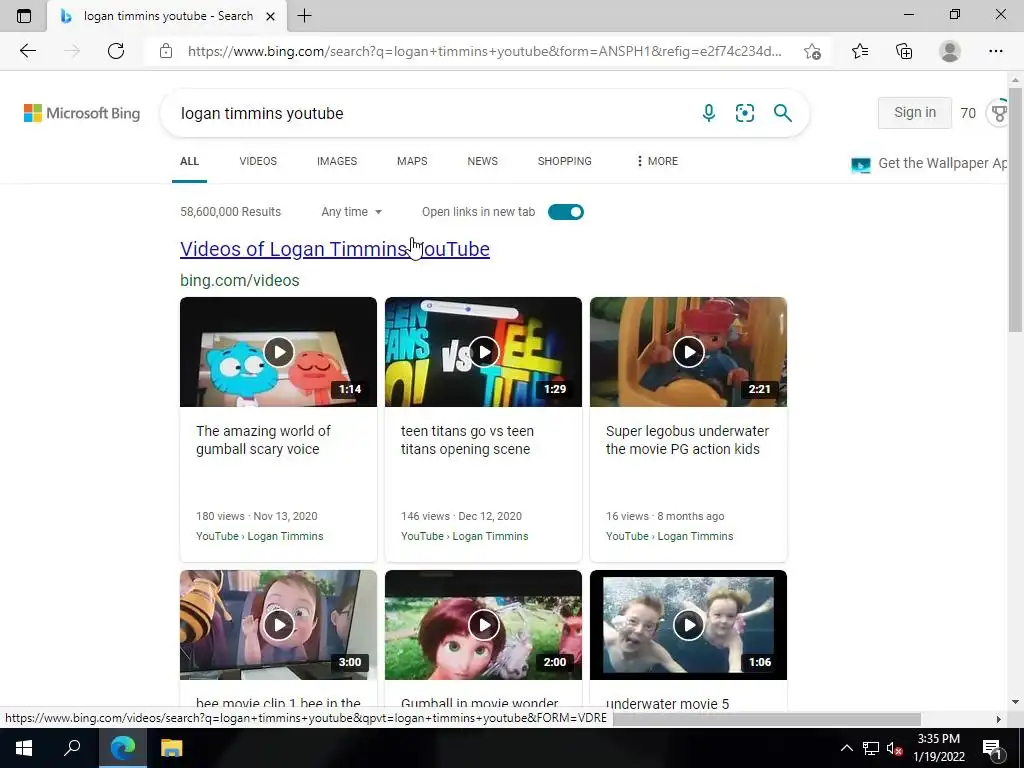Click the Bing search text box

[x=431, y=113]
